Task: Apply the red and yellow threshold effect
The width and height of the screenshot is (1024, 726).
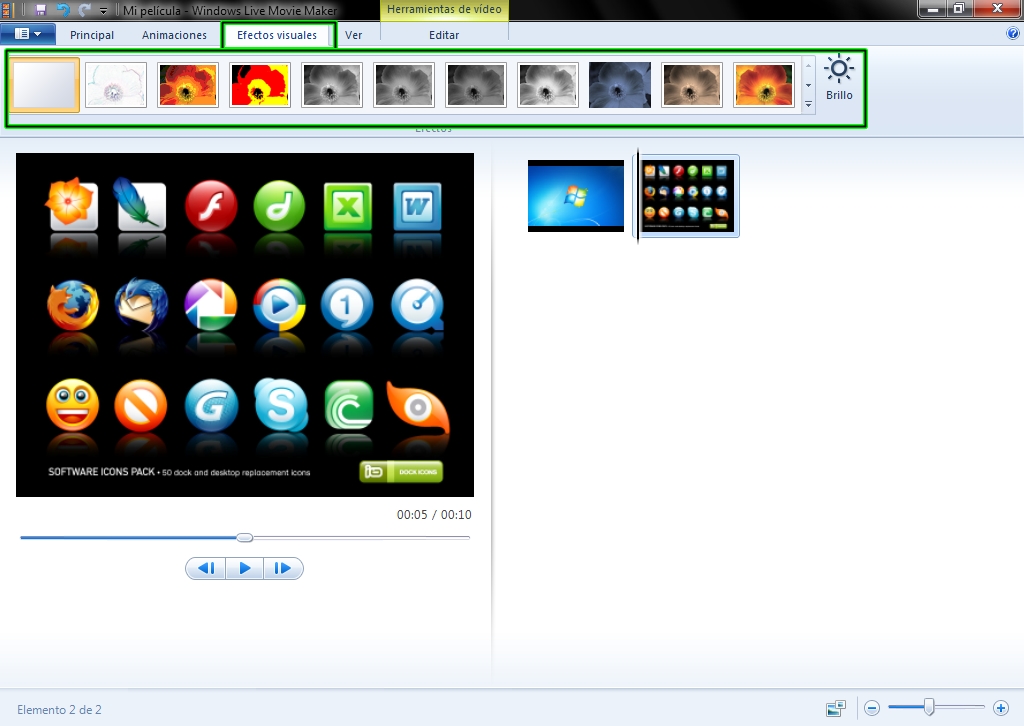Action: [260, 85]
